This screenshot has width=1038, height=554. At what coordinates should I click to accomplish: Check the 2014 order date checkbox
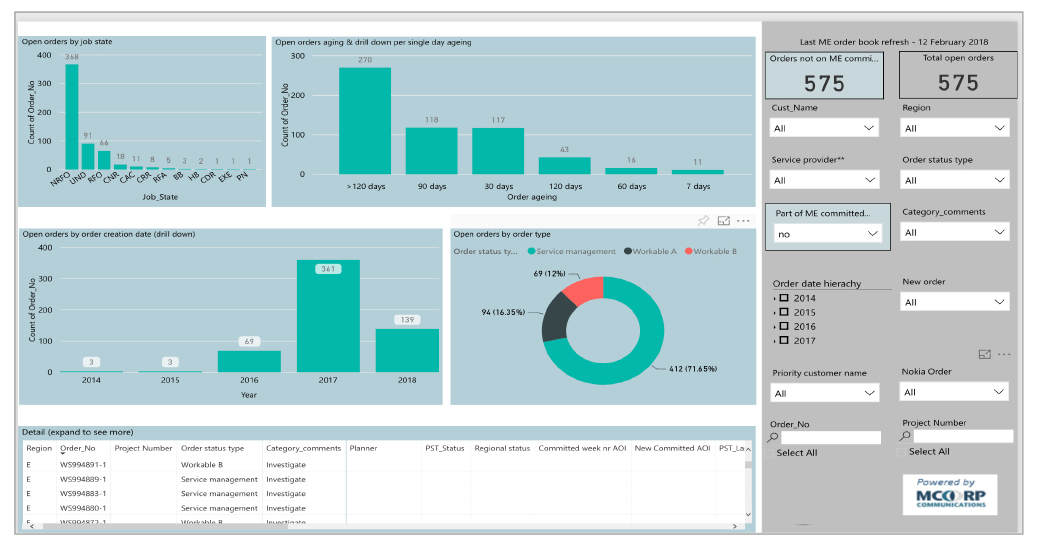(785, 298)
